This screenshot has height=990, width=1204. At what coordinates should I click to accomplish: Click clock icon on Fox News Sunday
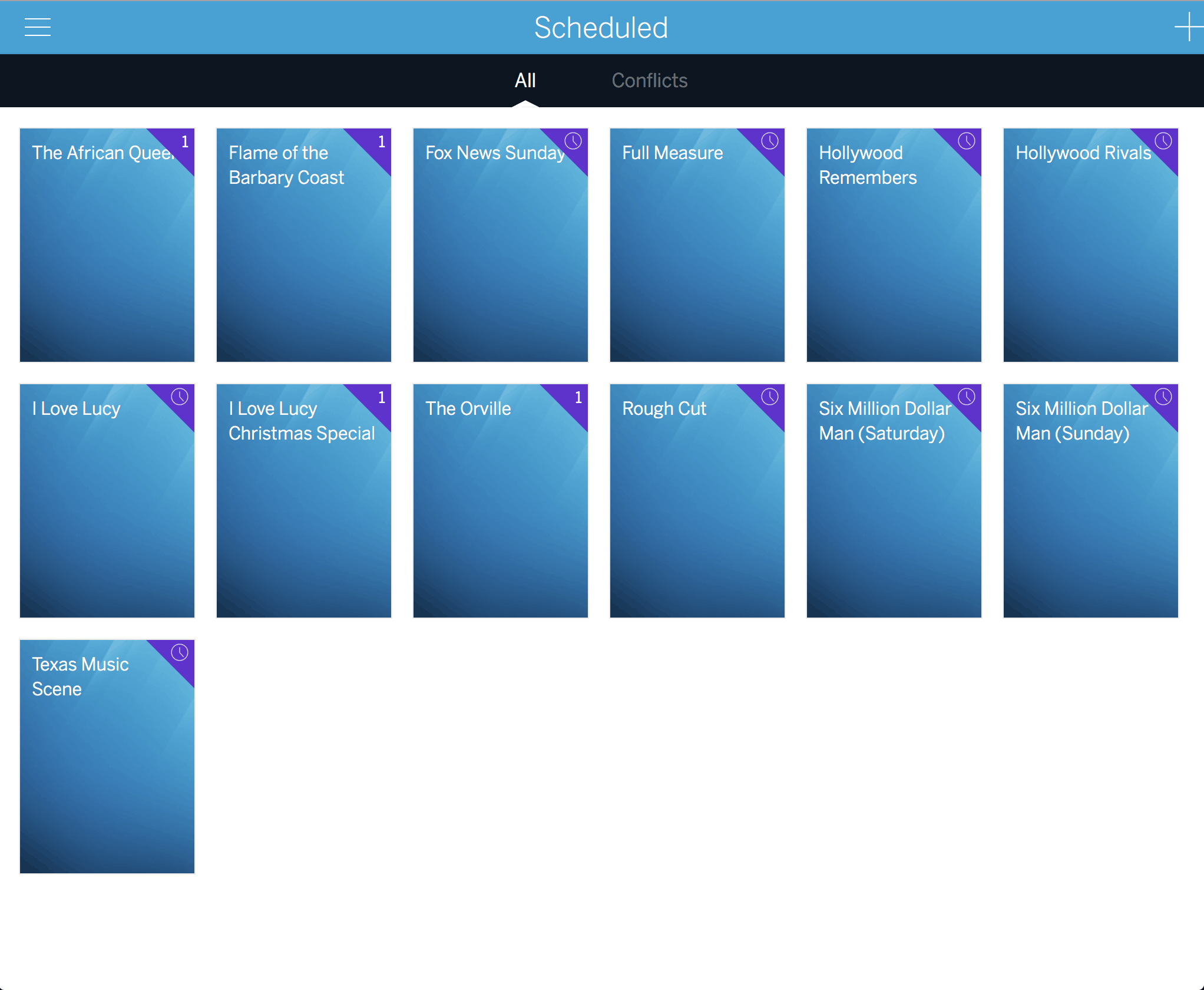click(x=573, y=141)
